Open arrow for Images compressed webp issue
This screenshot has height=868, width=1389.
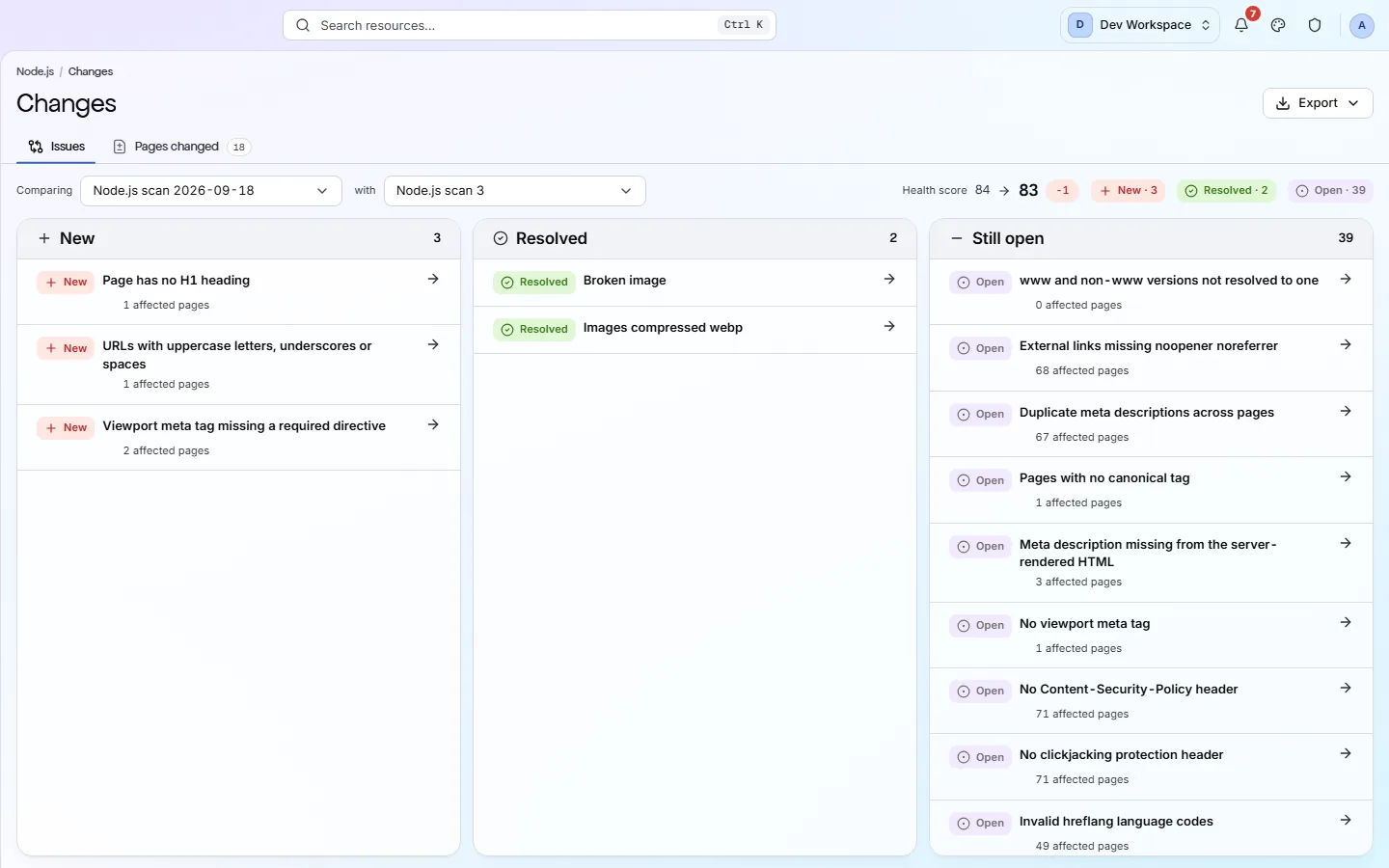click(889, 326)
